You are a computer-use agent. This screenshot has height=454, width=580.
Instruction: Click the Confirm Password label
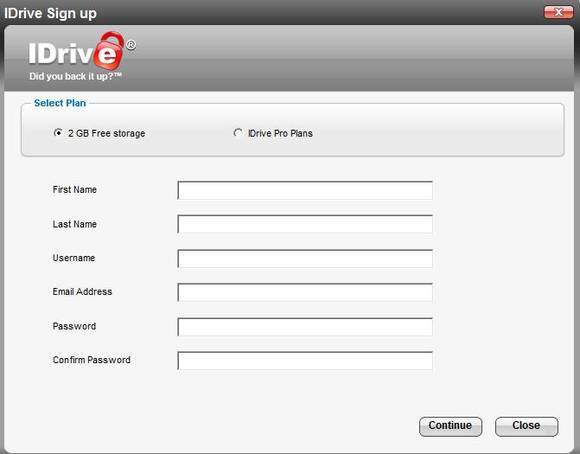click(x=91, y=360)
